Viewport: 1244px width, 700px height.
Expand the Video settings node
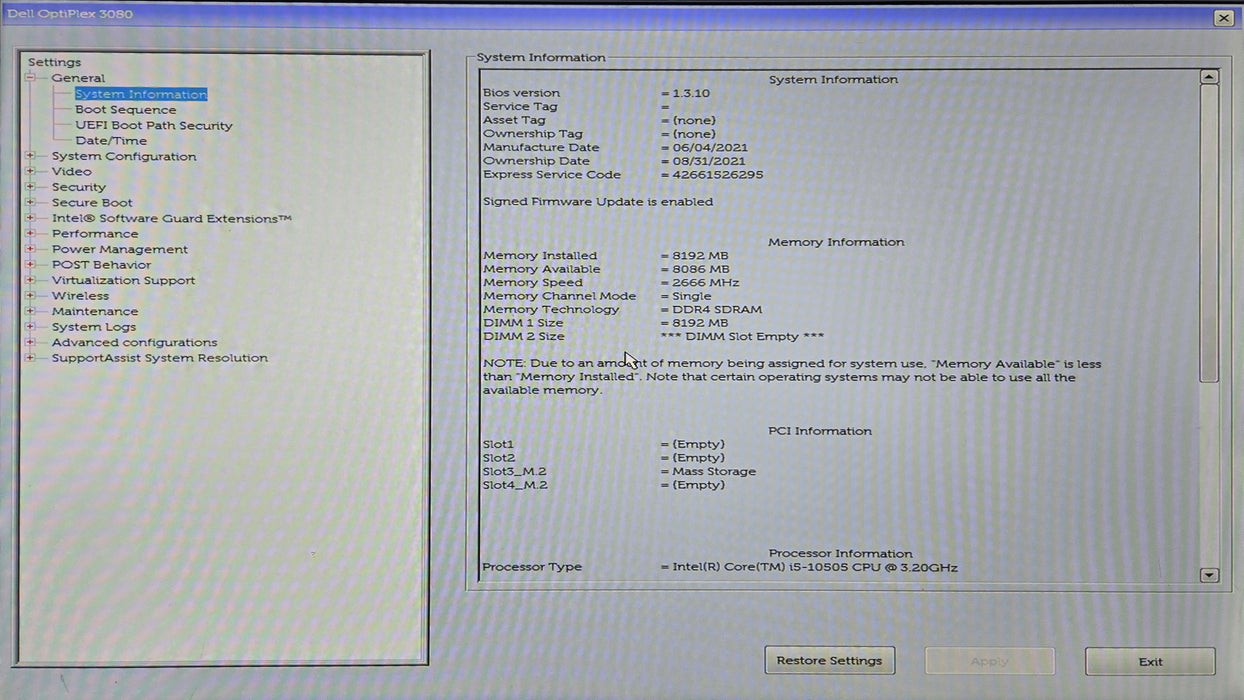pos(30,172)
